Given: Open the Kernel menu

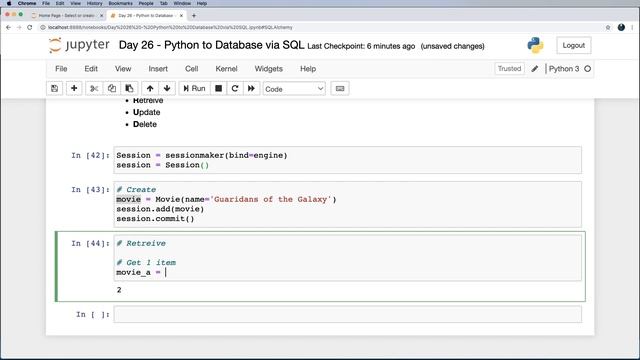Looking at the screenshot, I should coord(226,69).
